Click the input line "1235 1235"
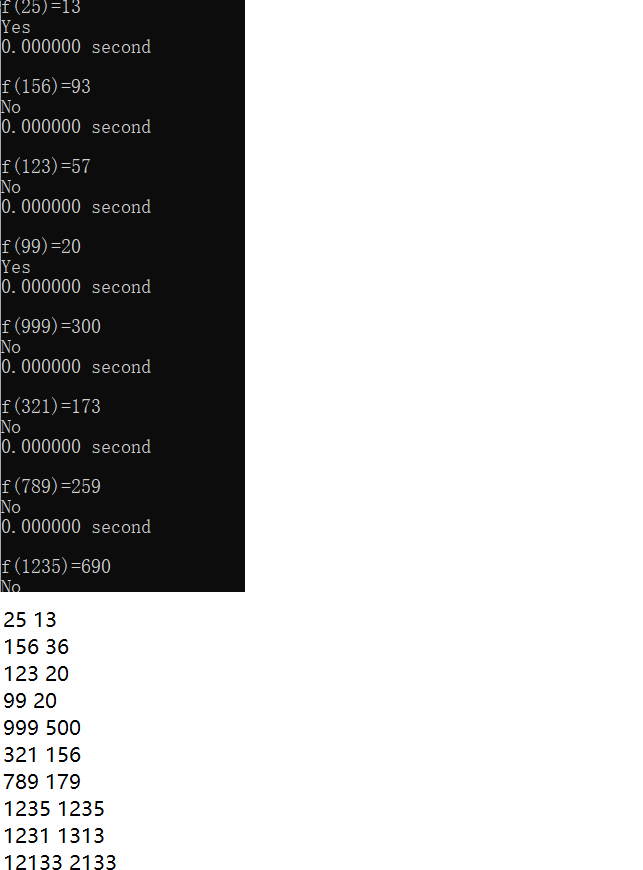Screen dimensions: 643x870 coord(54,808)
